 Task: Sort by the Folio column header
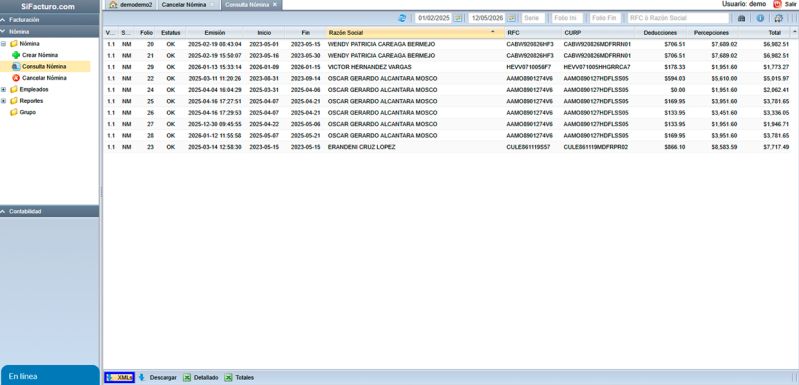tap(146, 33)
